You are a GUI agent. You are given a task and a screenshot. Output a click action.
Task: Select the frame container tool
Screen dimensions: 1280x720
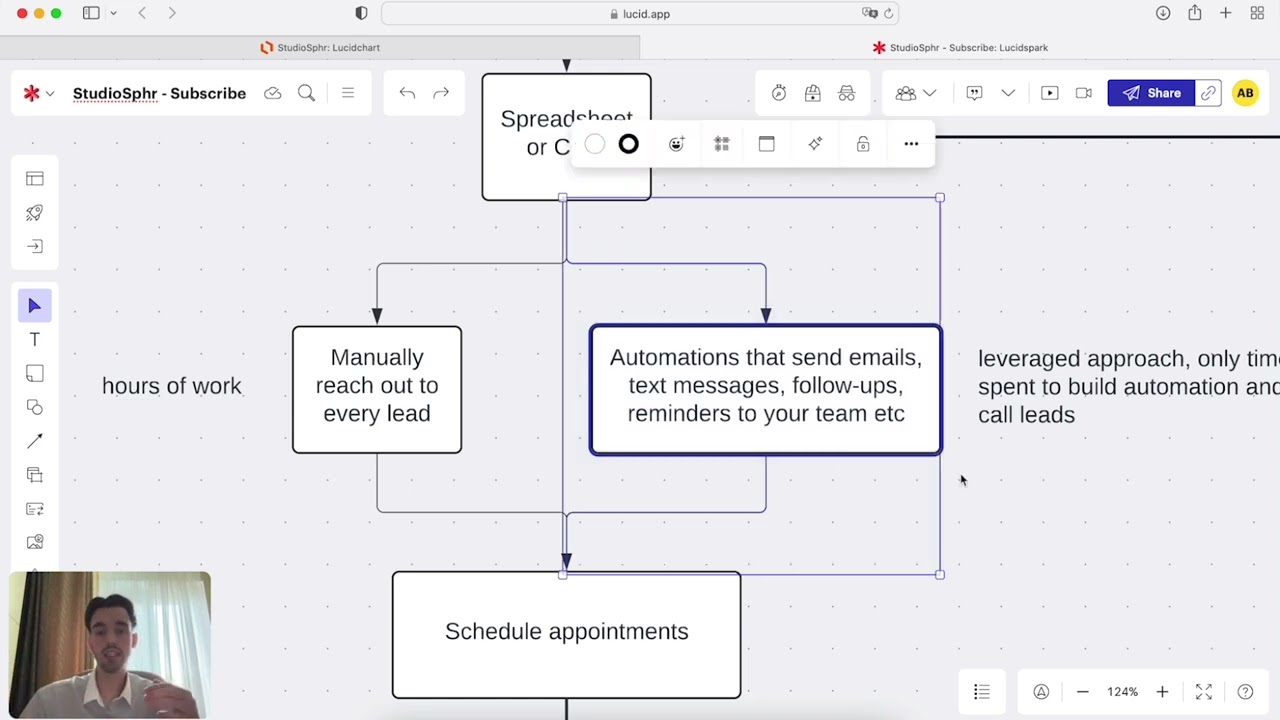tap(35, 475)
